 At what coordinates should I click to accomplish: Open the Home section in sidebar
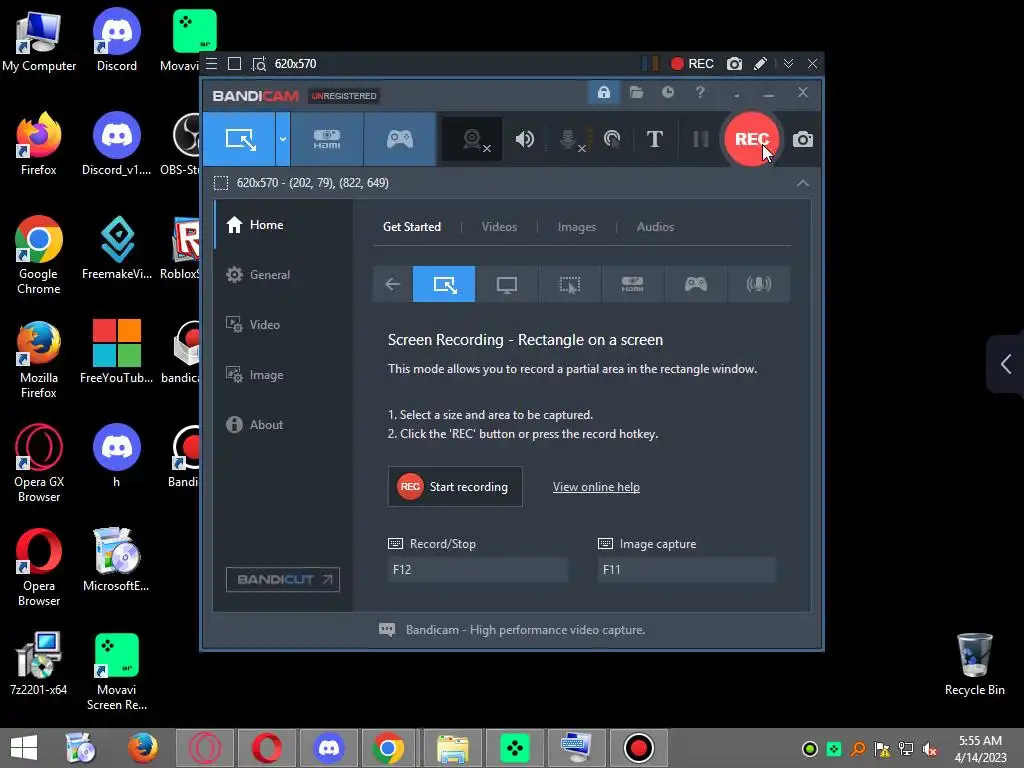[283, 225]
